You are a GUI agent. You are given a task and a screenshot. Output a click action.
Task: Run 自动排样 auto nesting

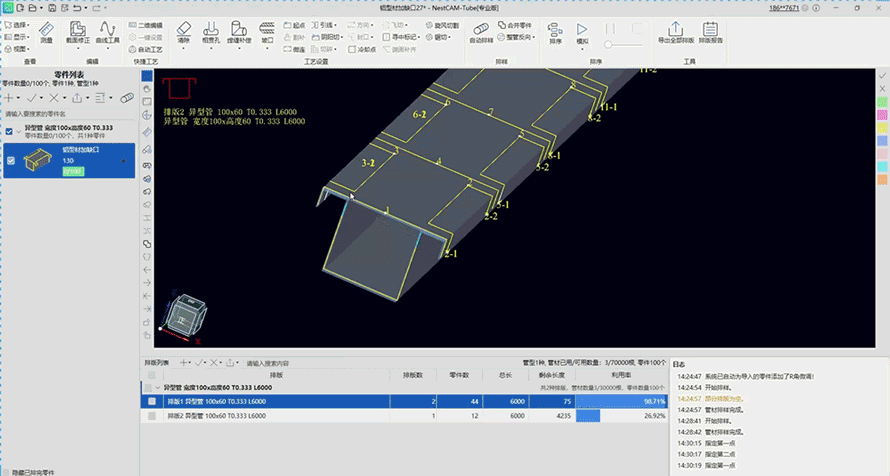481,33
